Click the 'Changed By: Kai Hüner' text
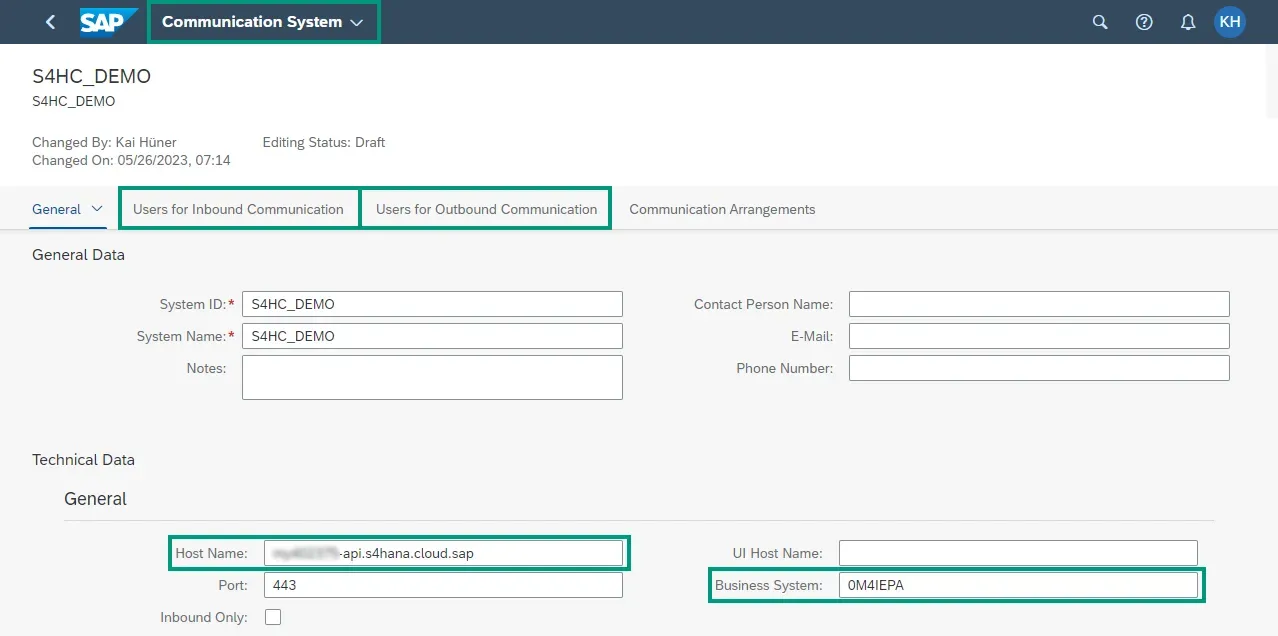The image size is (1278, 636). 104,142
